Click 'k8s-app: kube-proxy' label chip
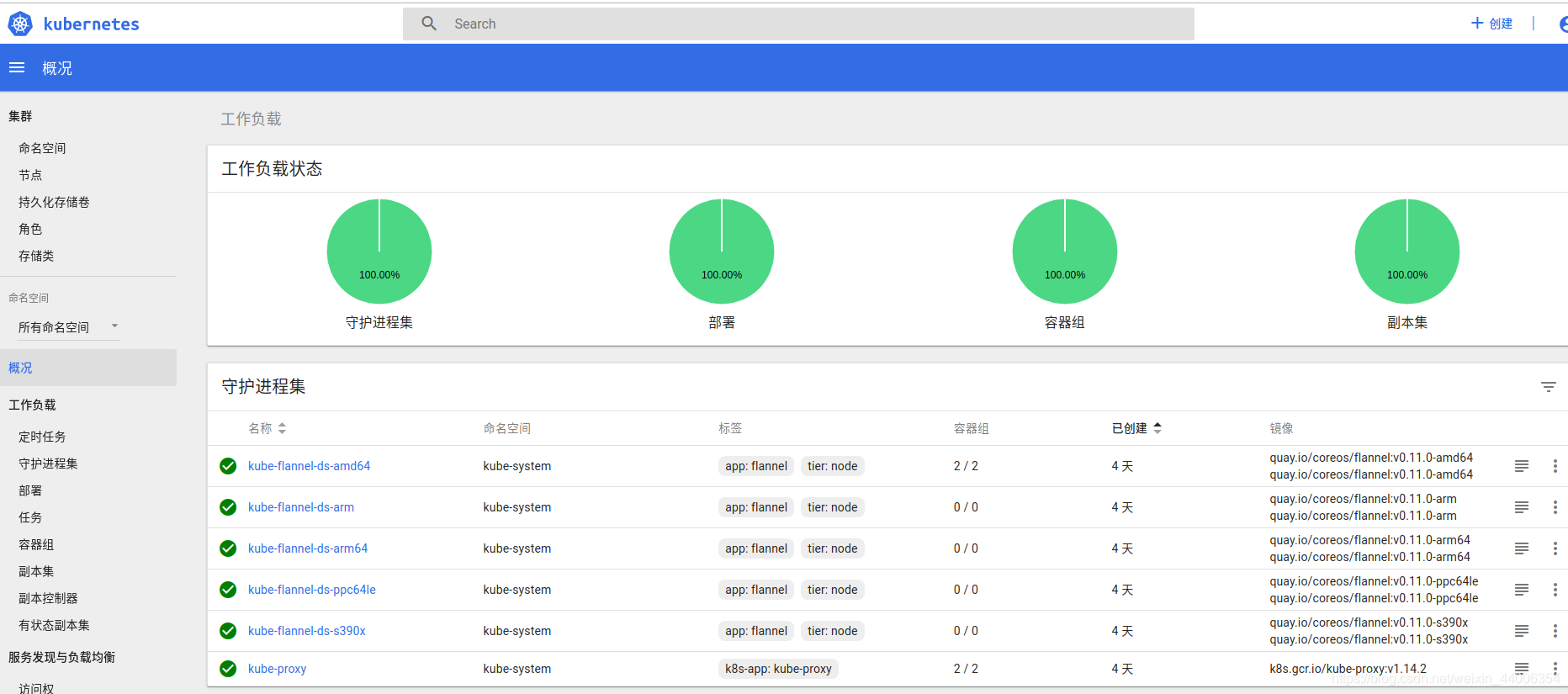1568x694 pixels. coord(778,669)
